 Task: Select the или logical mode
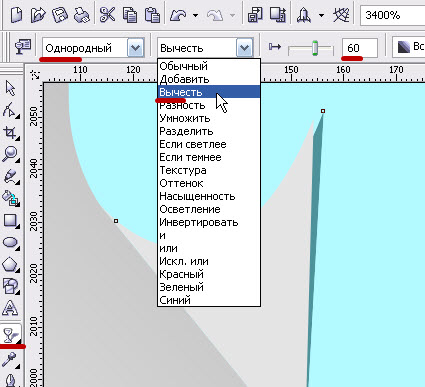point(209,248)
